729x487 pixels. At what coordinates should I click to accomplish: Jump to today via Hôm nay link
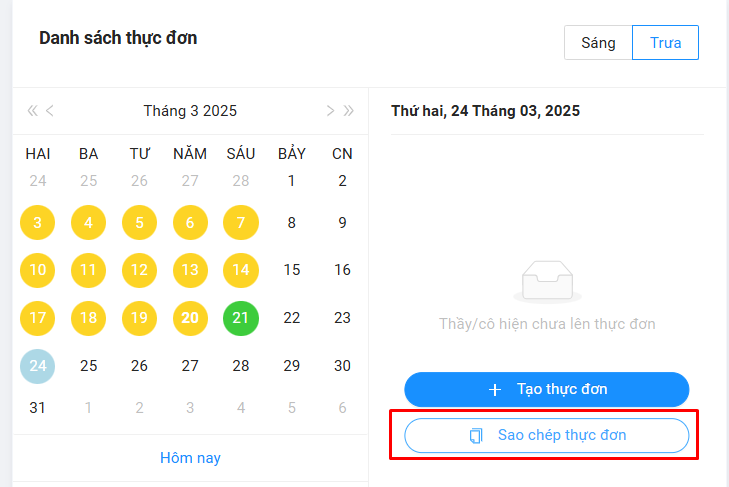click(190, 458)
